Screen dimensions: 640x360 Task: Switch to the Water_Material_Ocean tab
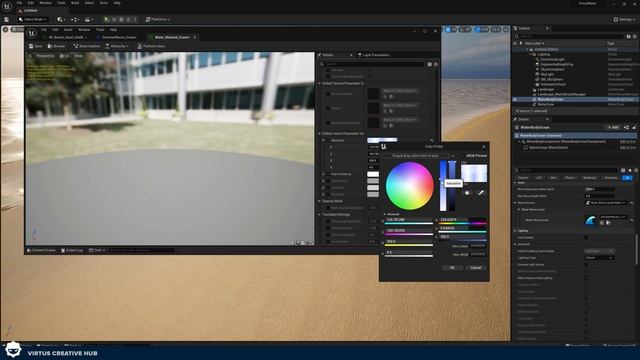pyautogui.click(x=172, y=37)
